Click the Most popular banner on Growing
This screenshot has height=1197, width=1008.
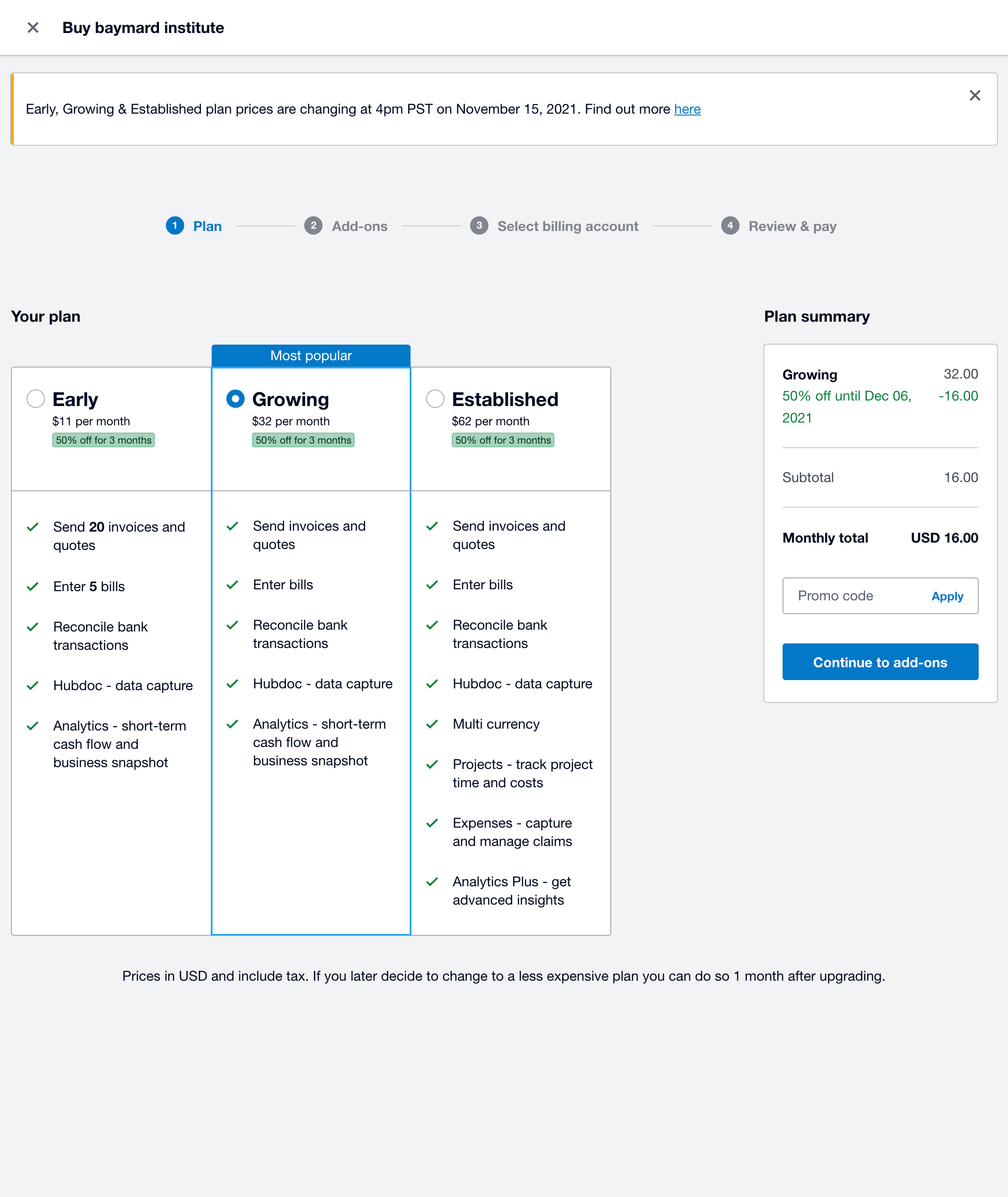click(x=311, y=355)
